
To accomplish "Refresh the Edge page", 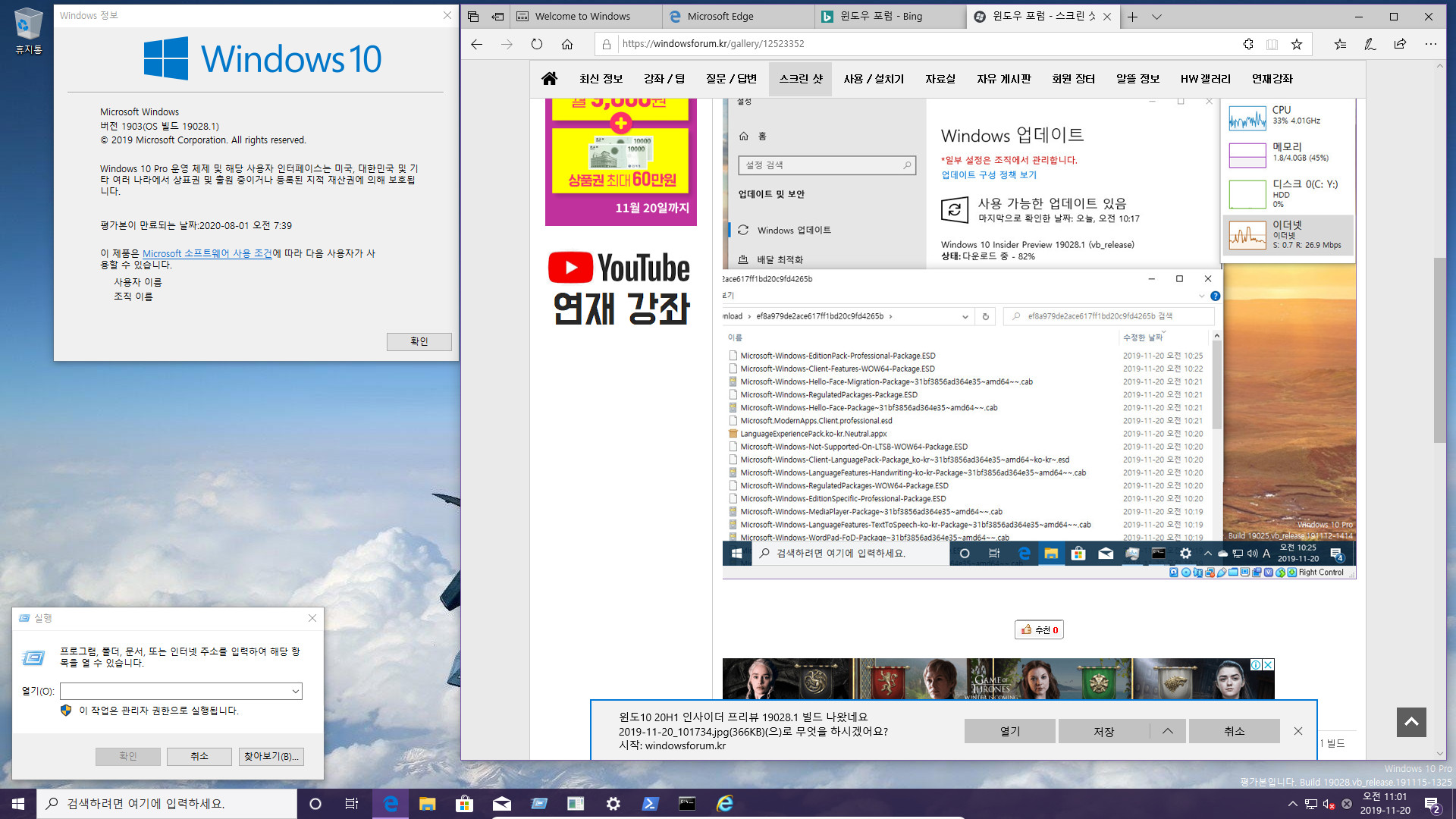I will click(x=537, y=44).
